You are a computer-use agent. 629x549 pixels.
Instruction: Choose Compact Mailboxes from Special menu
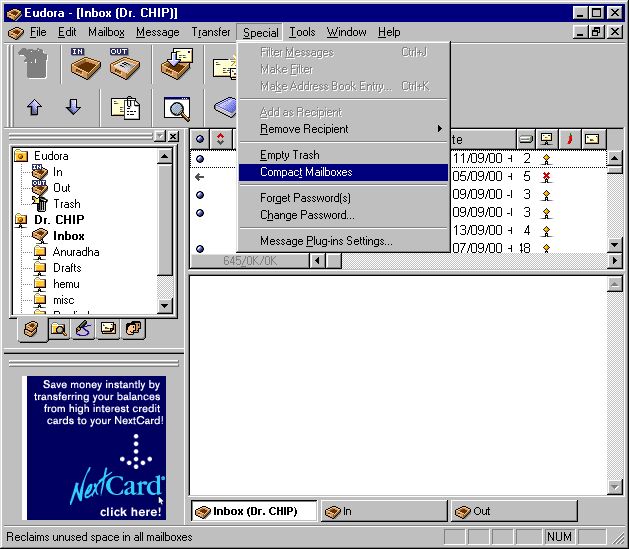(x=343, y=172)
